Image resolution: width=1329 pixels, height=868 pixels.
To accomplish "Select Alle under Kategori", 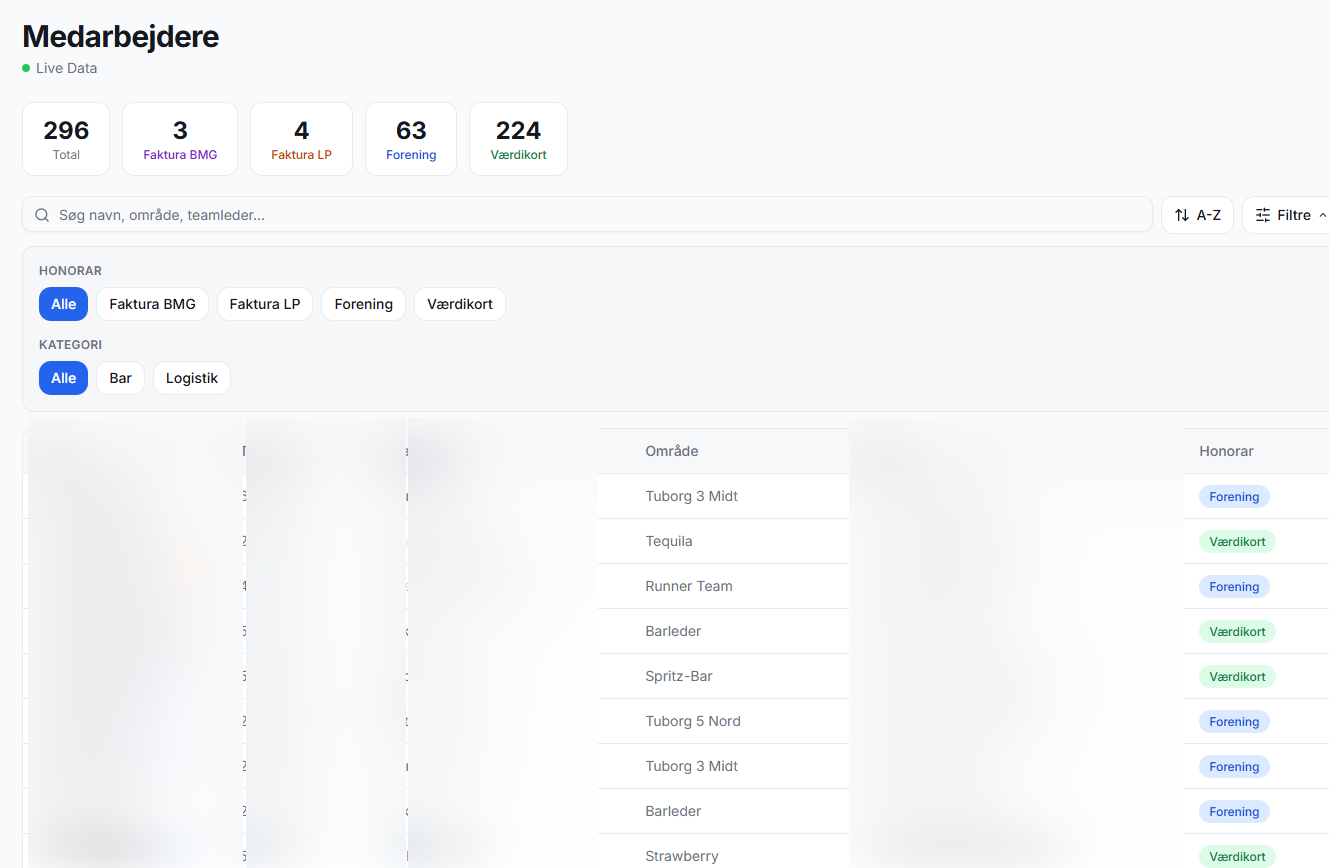I will tap(63, 378).
